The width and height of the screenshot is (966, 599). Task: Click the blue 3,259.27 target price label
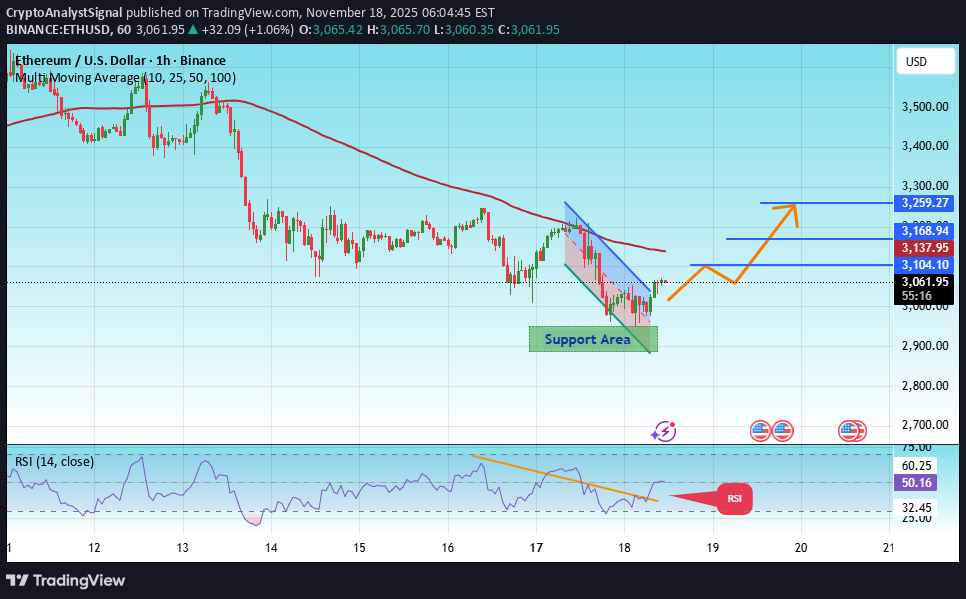point(922,203)
